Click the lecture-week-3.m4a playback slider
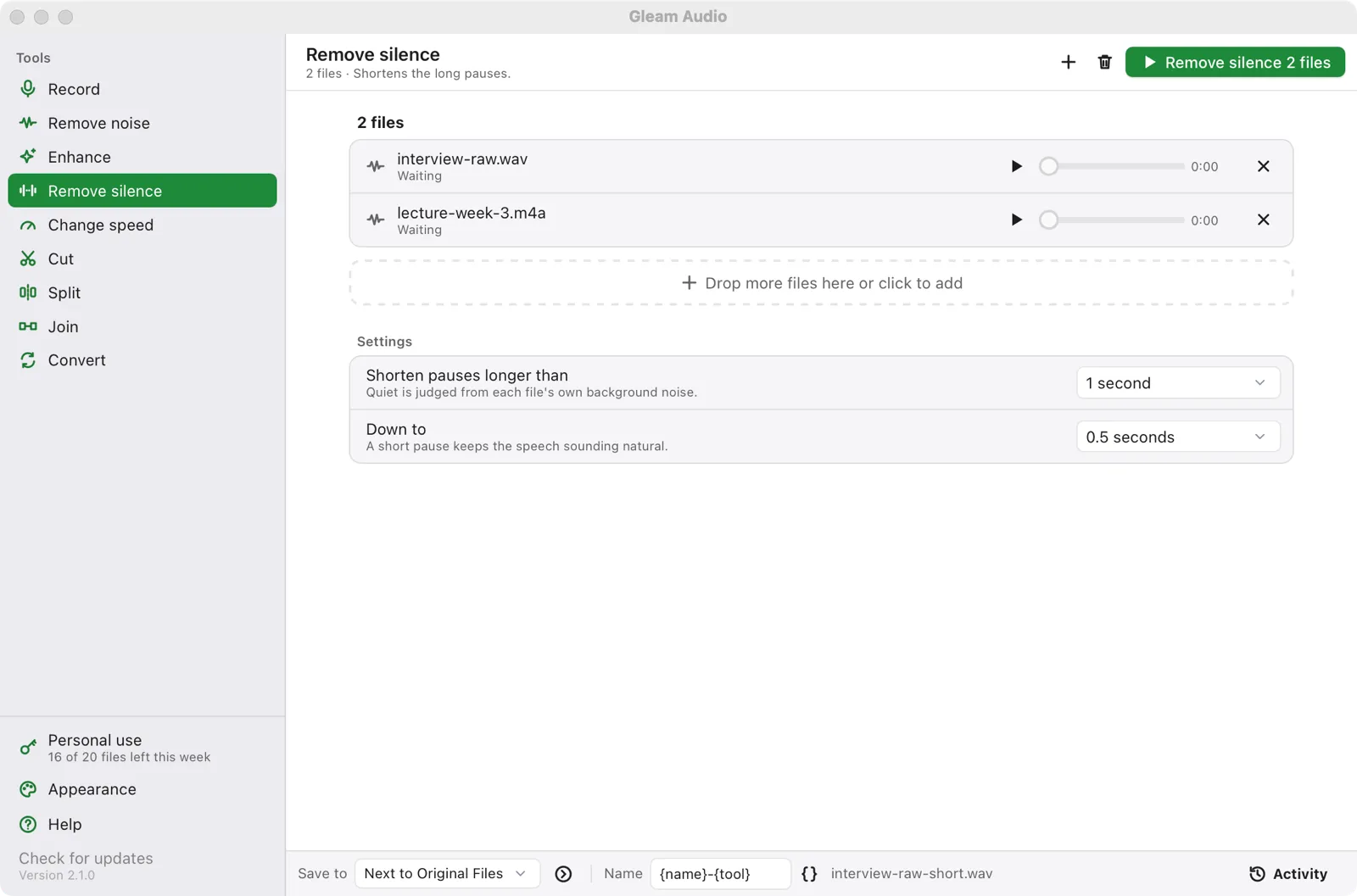 1112,220
